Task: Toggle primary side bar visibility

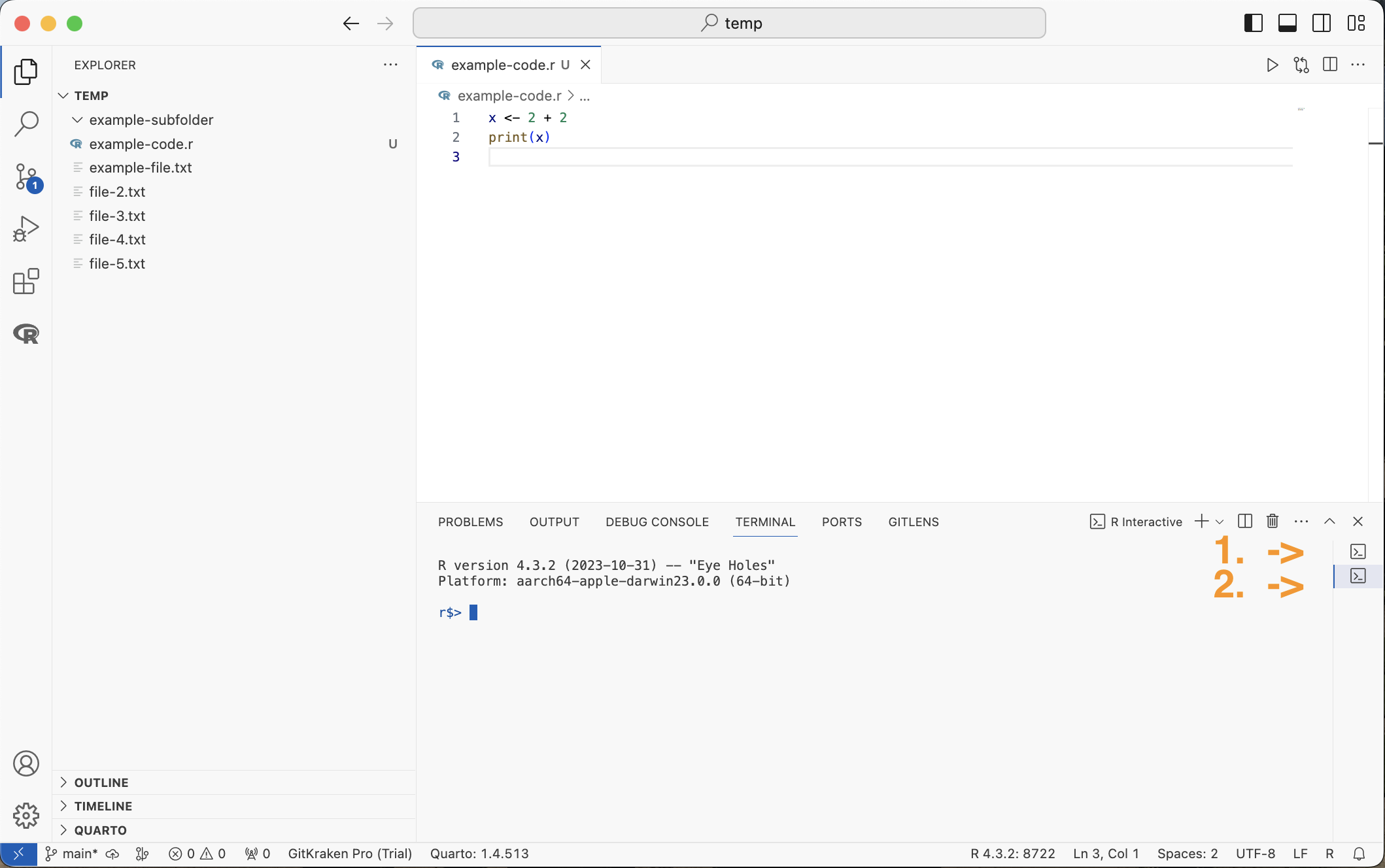Action: click(x=1253, y=24)
